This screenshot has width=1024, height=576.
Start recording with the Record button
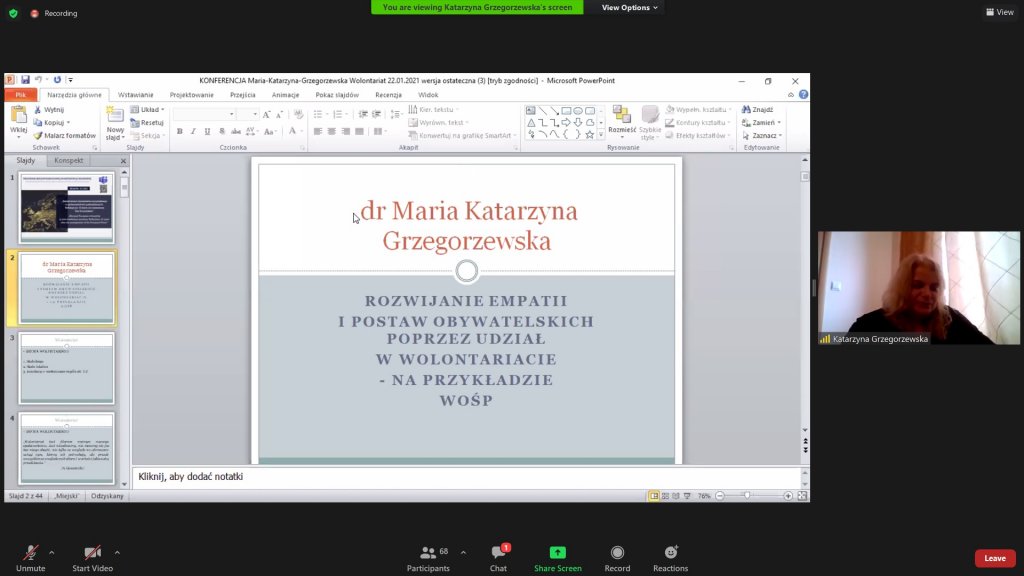point(617,558)
